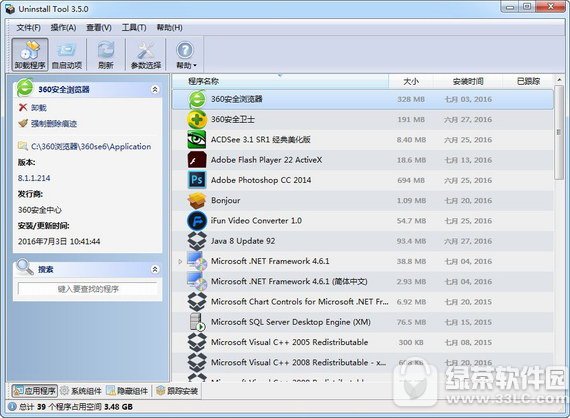
Task: Sort by 程序名称 column header
Action: click(280, 81)
